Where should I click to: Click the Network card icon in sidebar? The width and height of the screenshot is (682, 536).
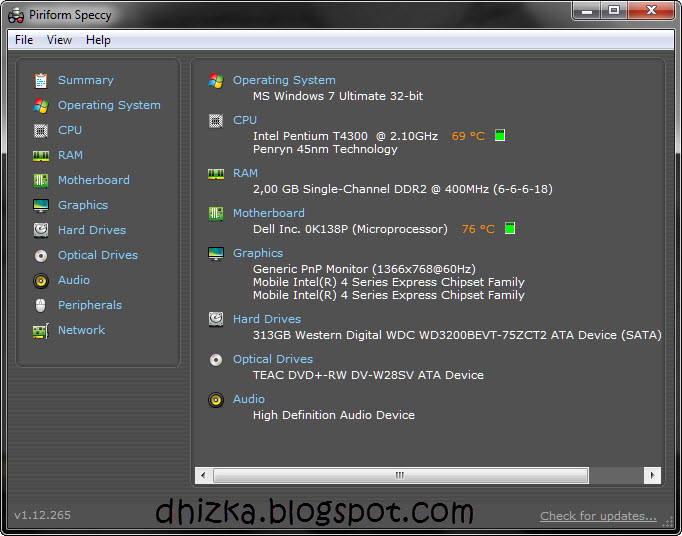(41, 331)
